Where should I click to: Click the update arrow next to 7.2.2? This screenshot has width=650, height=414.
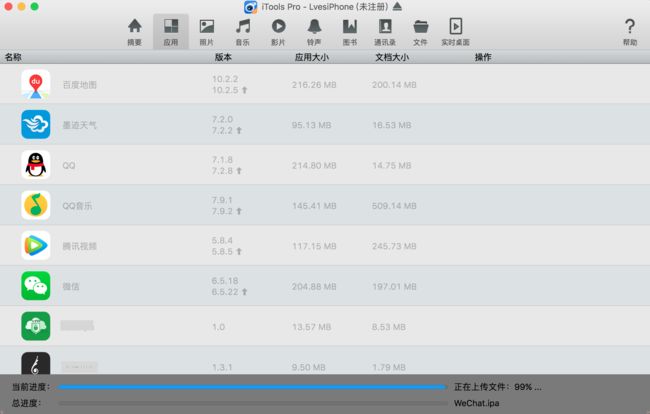tap(239, 131)
